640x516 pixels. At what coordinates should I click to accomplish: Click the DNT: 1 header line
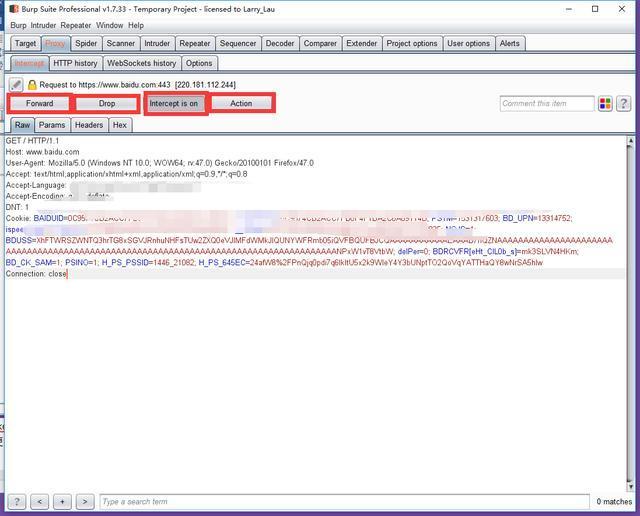[x=17, y=207]
